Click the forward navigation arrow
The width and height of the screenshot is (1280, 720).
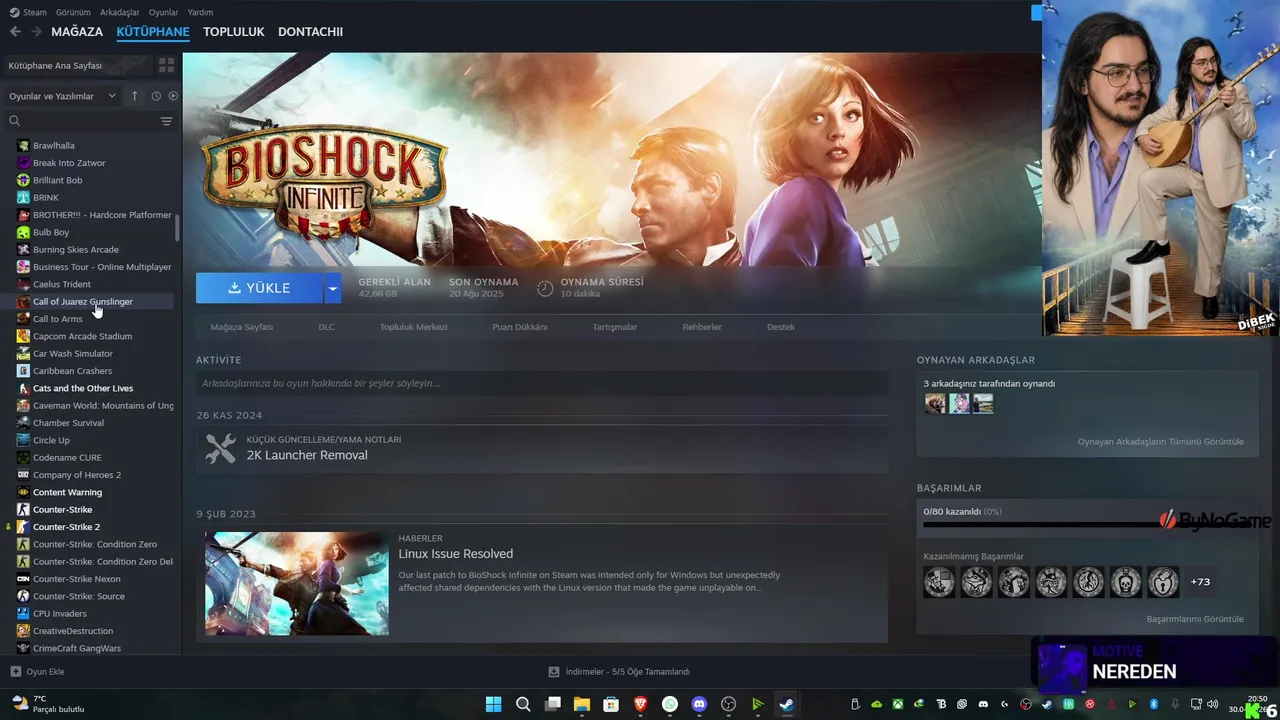[36, 32]
